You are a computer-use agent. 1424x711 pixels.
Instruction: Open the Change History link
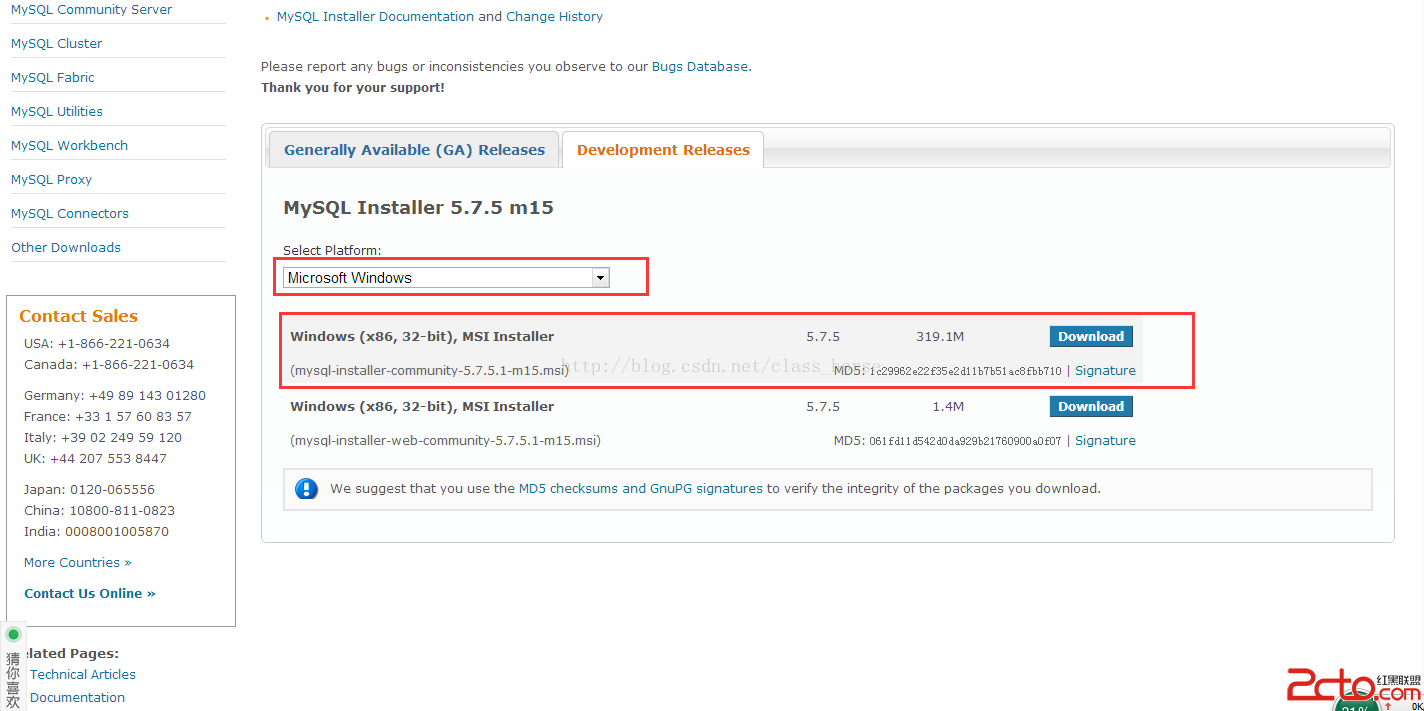coord(554,17)
